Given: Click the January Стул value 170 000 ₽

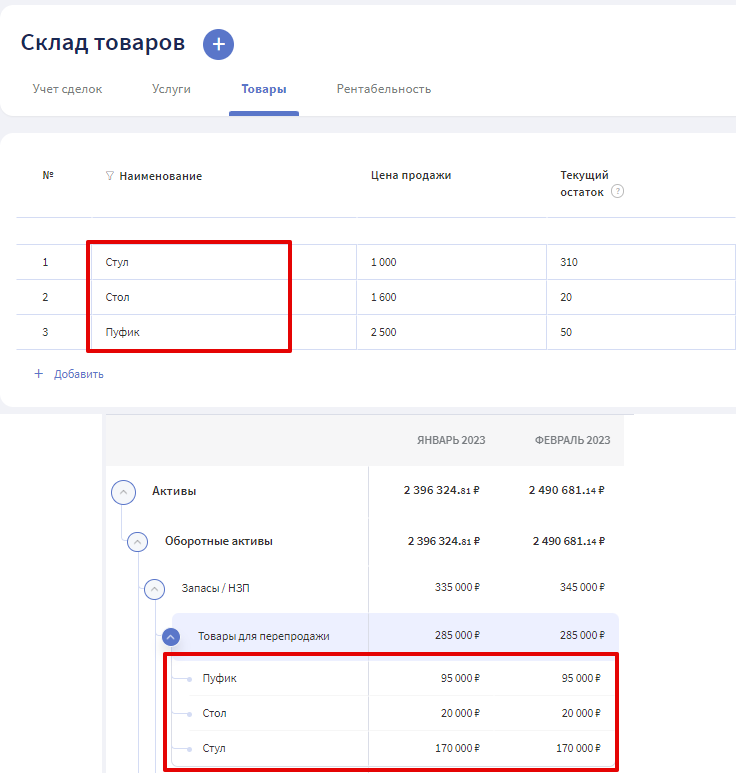Looking at the screenshot, I should [457, 748].
